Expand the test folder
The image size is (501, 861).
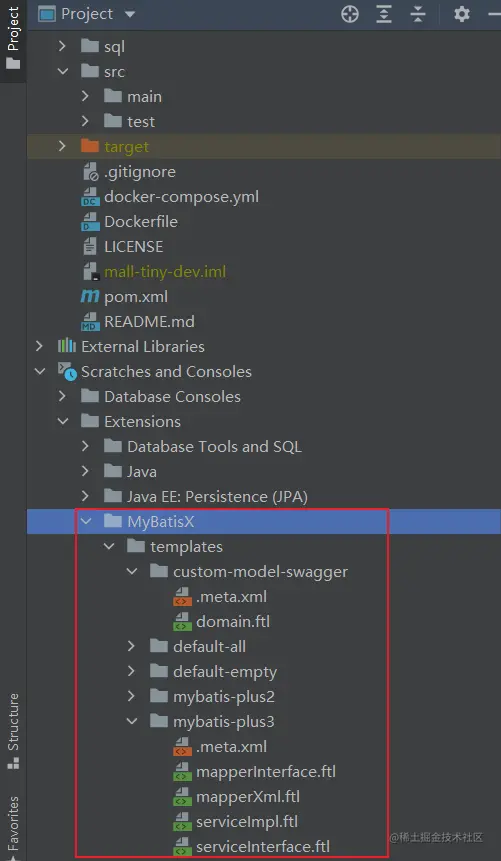pos(85,121)
